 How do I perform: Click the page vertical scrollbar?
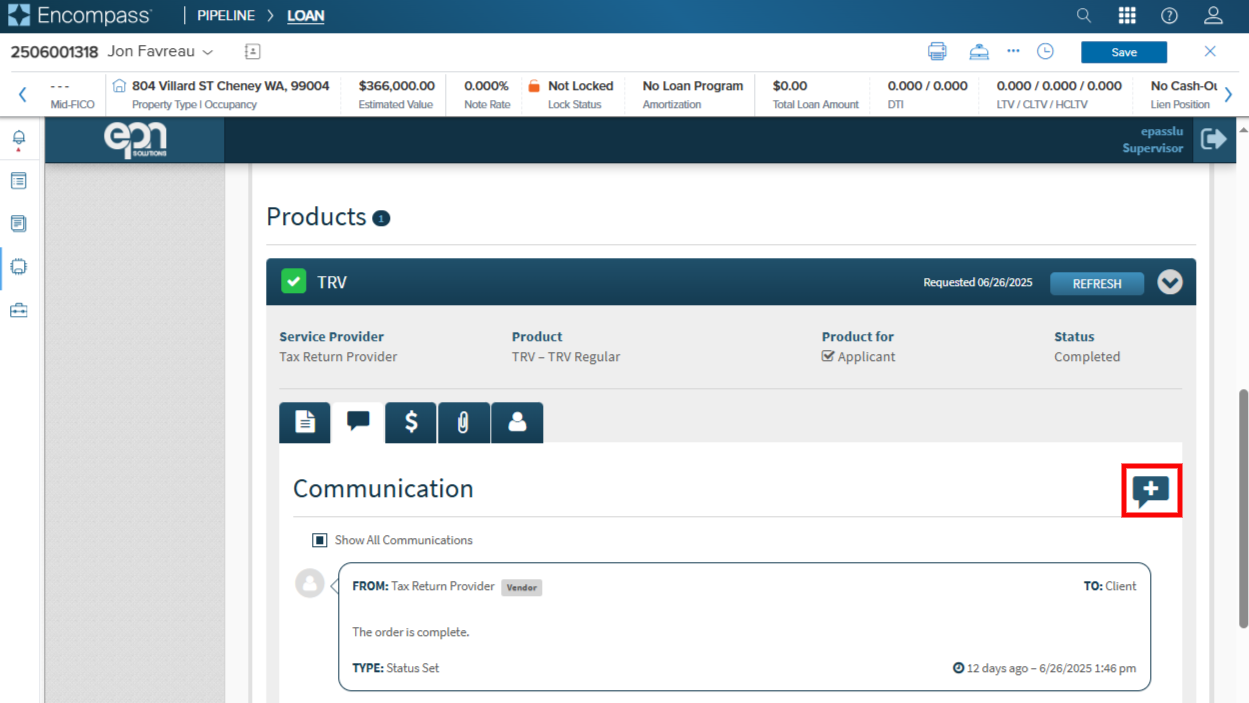coord(1243,508)
